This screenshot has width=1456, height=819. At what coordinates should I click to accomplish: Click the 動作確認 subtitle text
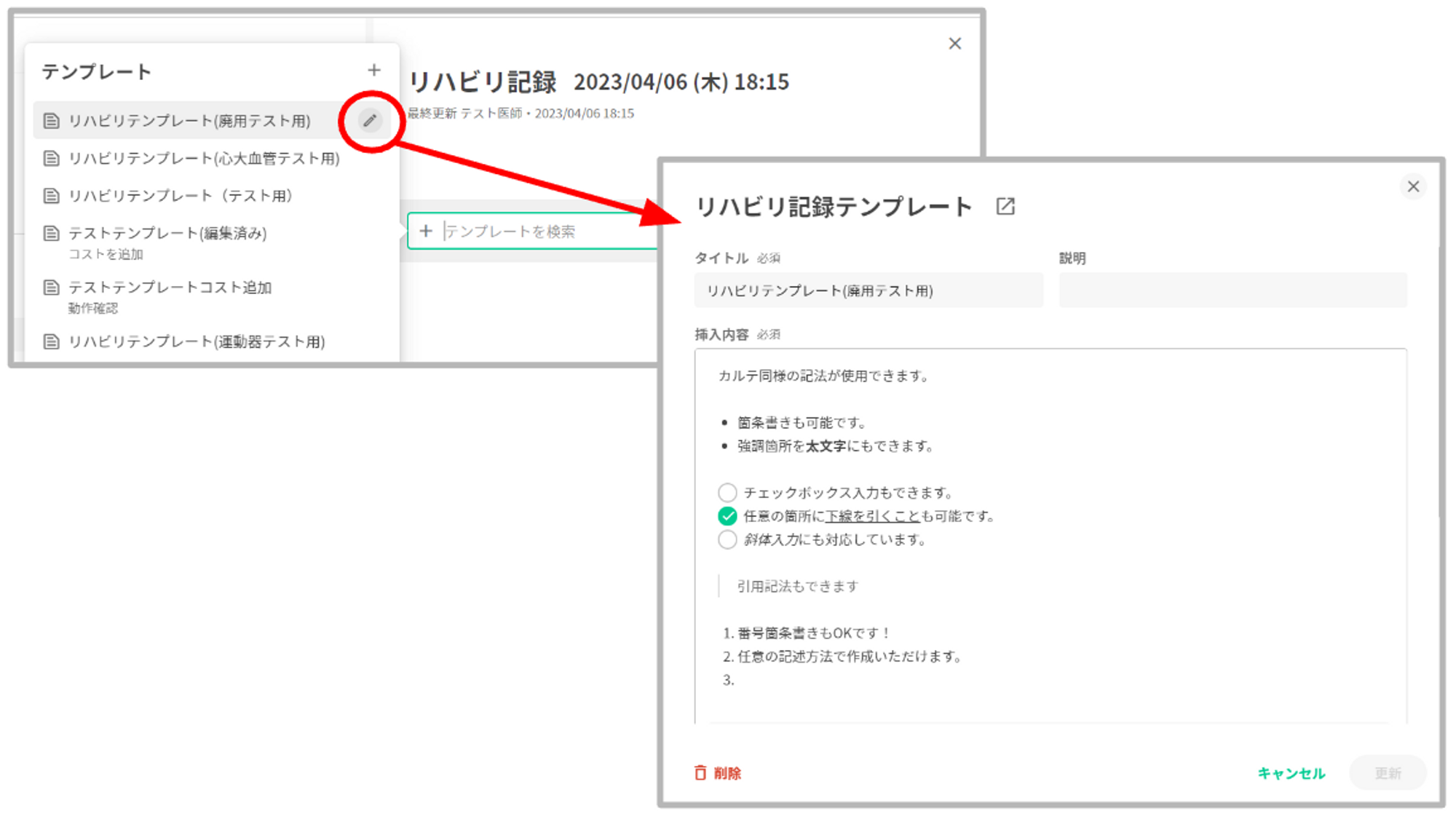[93, 308]
